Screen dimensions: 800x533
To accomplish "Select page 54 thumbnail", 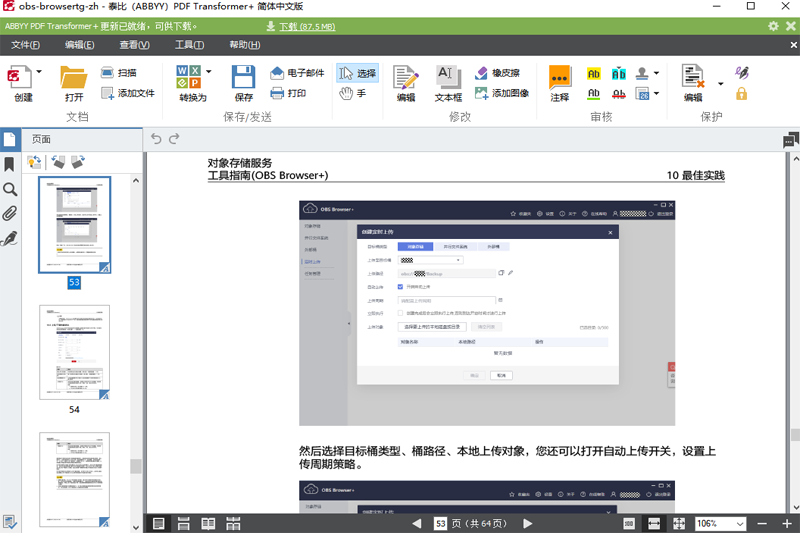I will [74, 352].
